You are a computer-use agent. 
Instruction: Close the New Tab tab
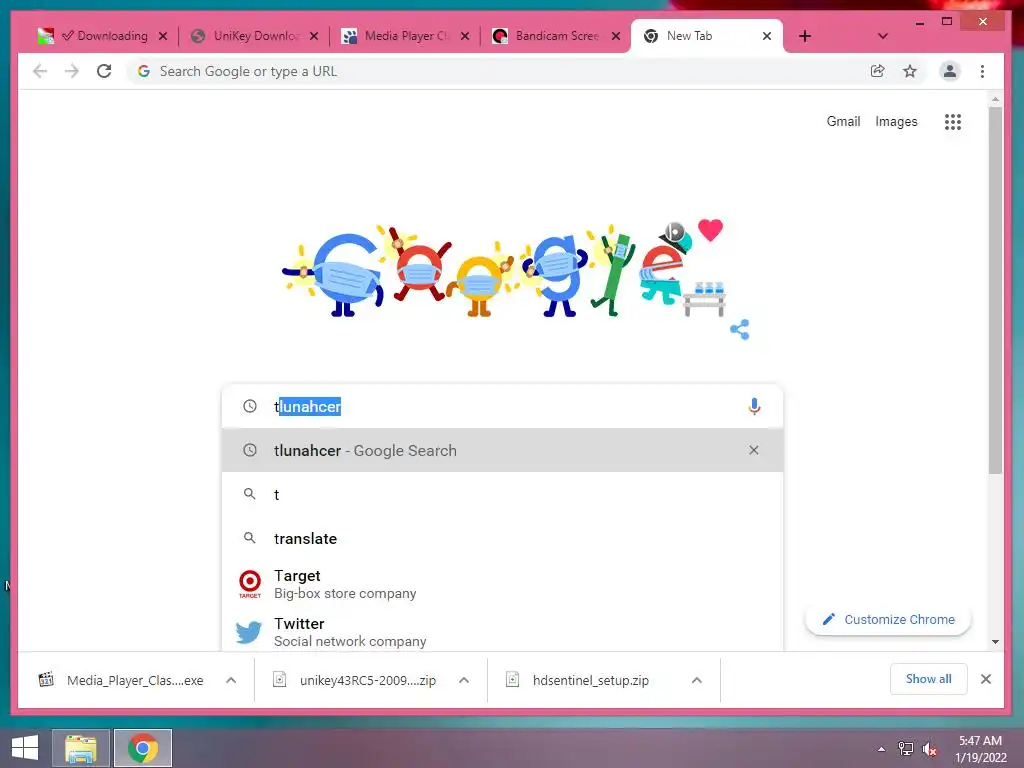coord(767,36)
